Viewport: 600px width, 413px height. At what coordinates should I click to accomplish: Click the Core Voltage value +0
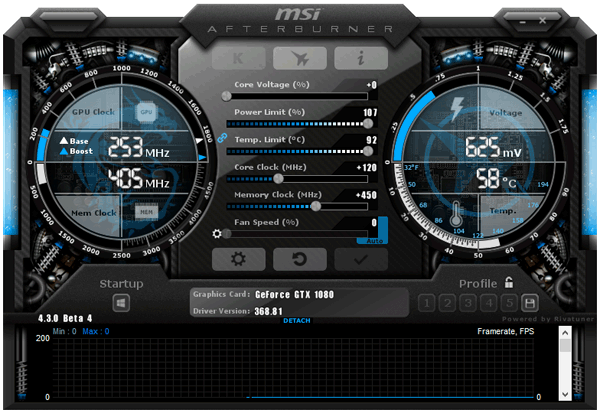[371, 85]
